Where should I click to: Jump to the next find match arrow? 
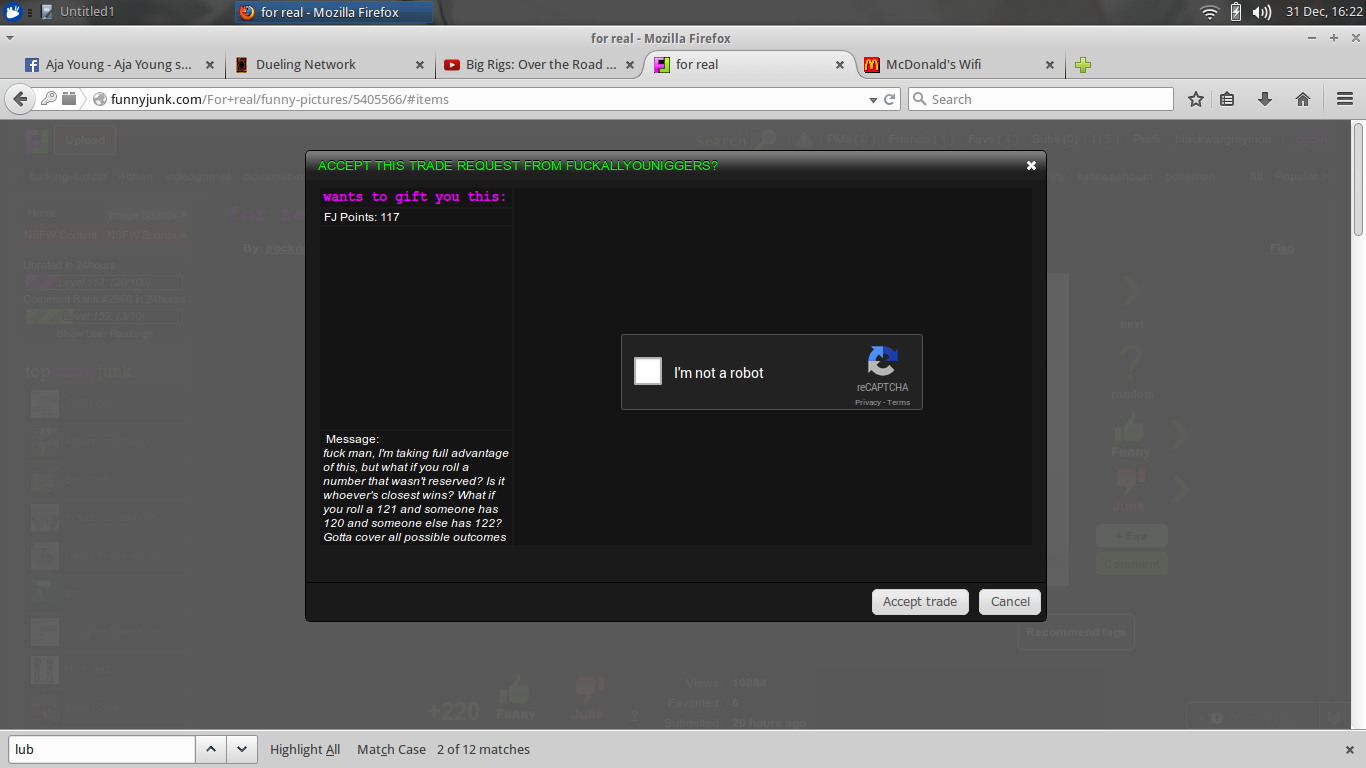241,749
